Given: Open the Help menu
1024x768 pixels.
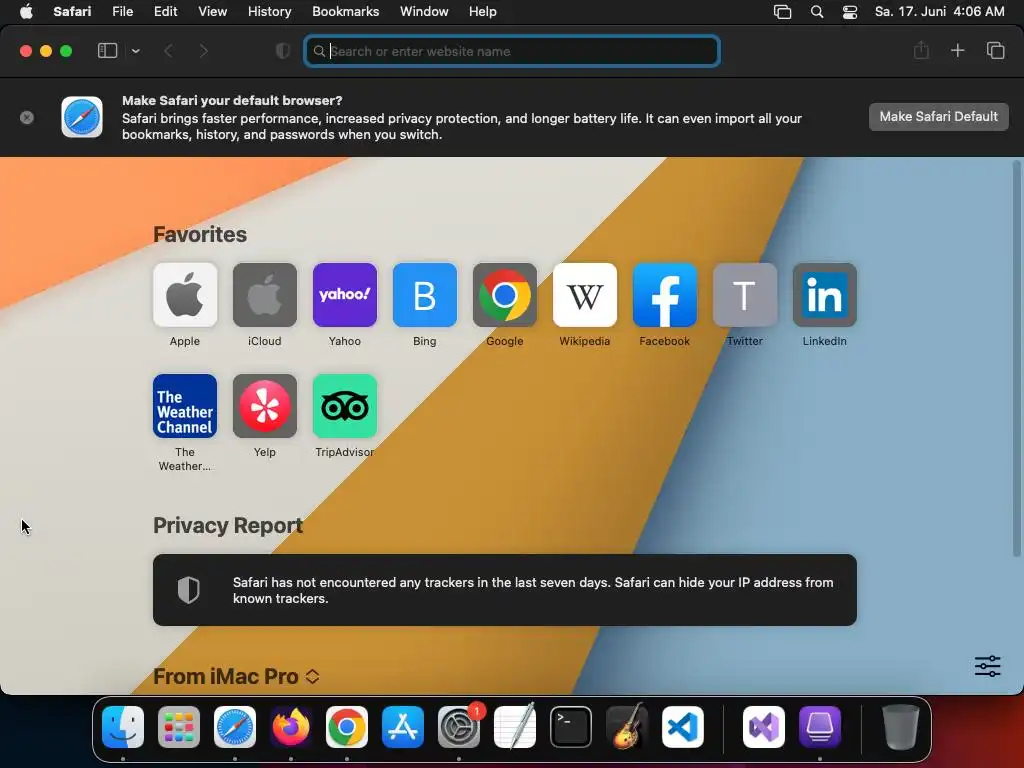Looking at the screenshot, I should click(483, 12).
